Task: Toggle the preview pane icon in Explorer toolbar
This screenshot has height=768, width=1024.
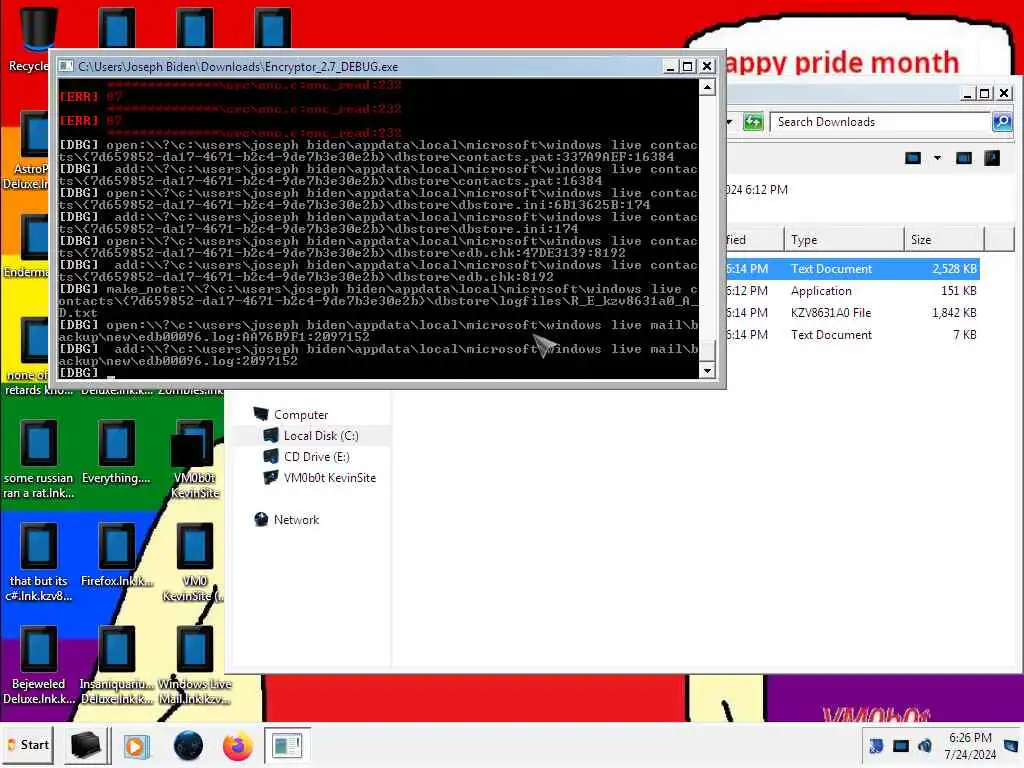Action: (x=963, y=157)
